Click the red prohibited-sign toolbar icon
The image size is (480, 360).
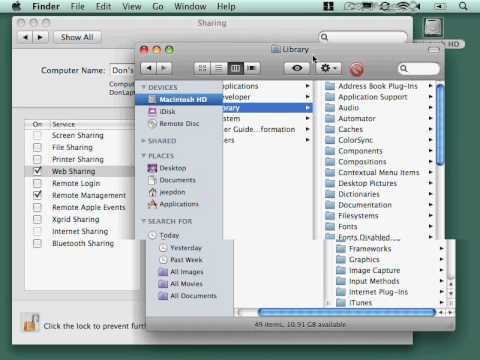[x=356, y=70]
